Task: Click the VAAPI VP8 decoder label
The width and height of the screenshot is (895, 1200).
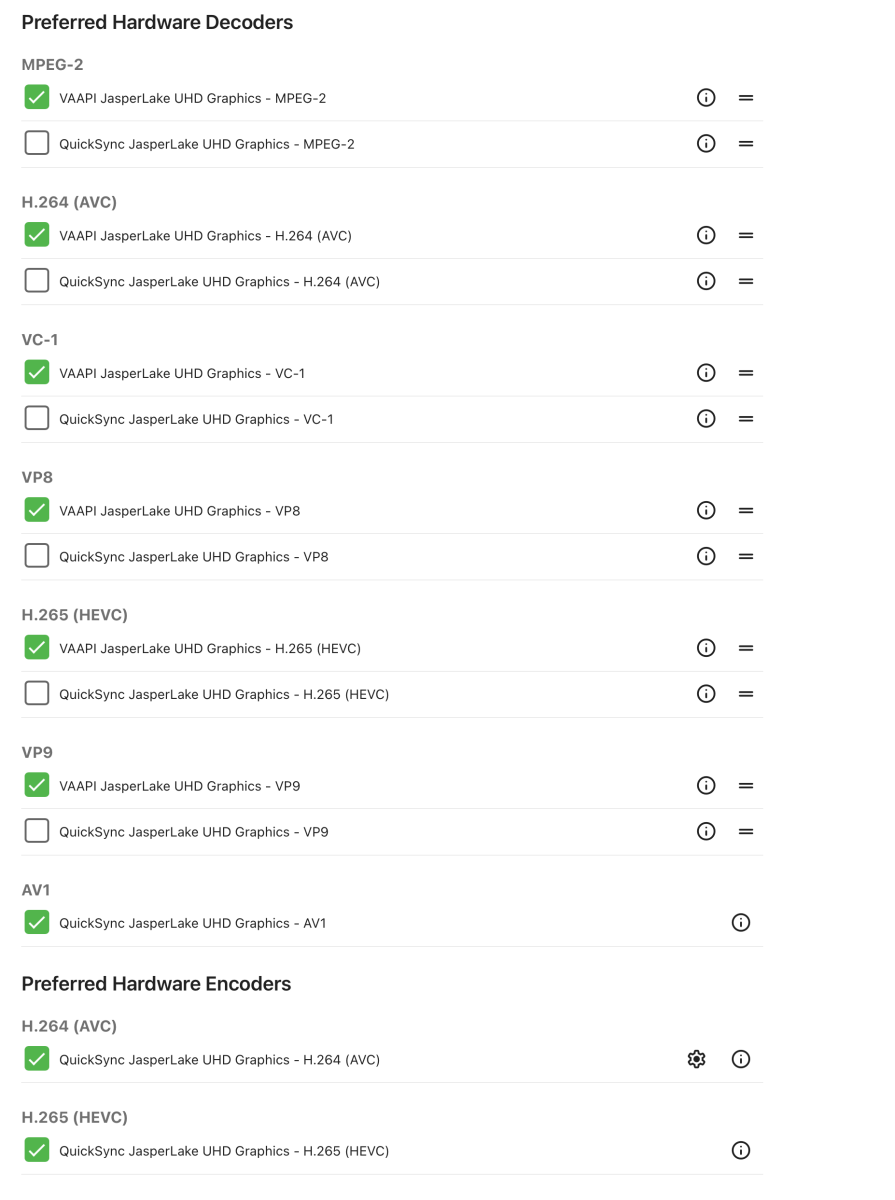Action: [x=180, y=511]
